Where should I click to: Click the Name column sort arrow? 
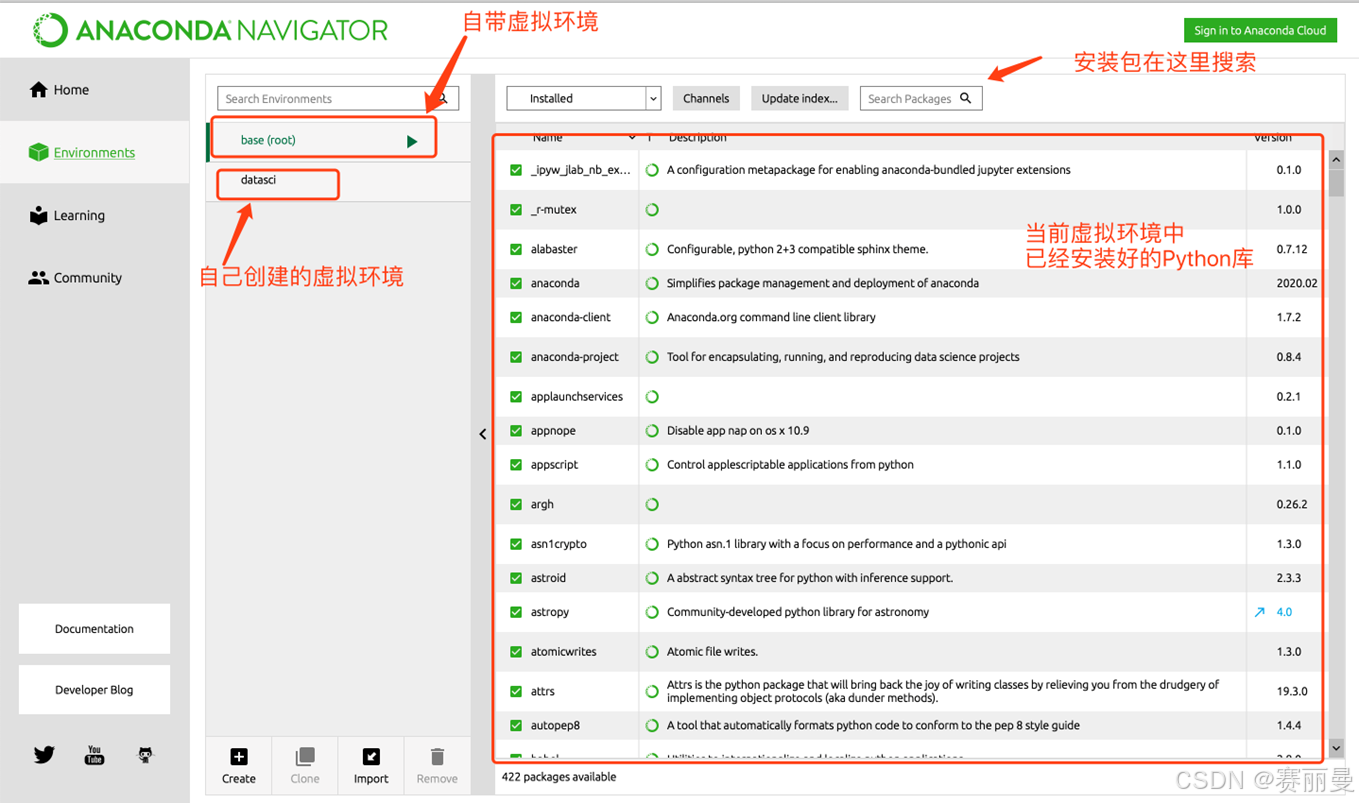coord(632,137)
